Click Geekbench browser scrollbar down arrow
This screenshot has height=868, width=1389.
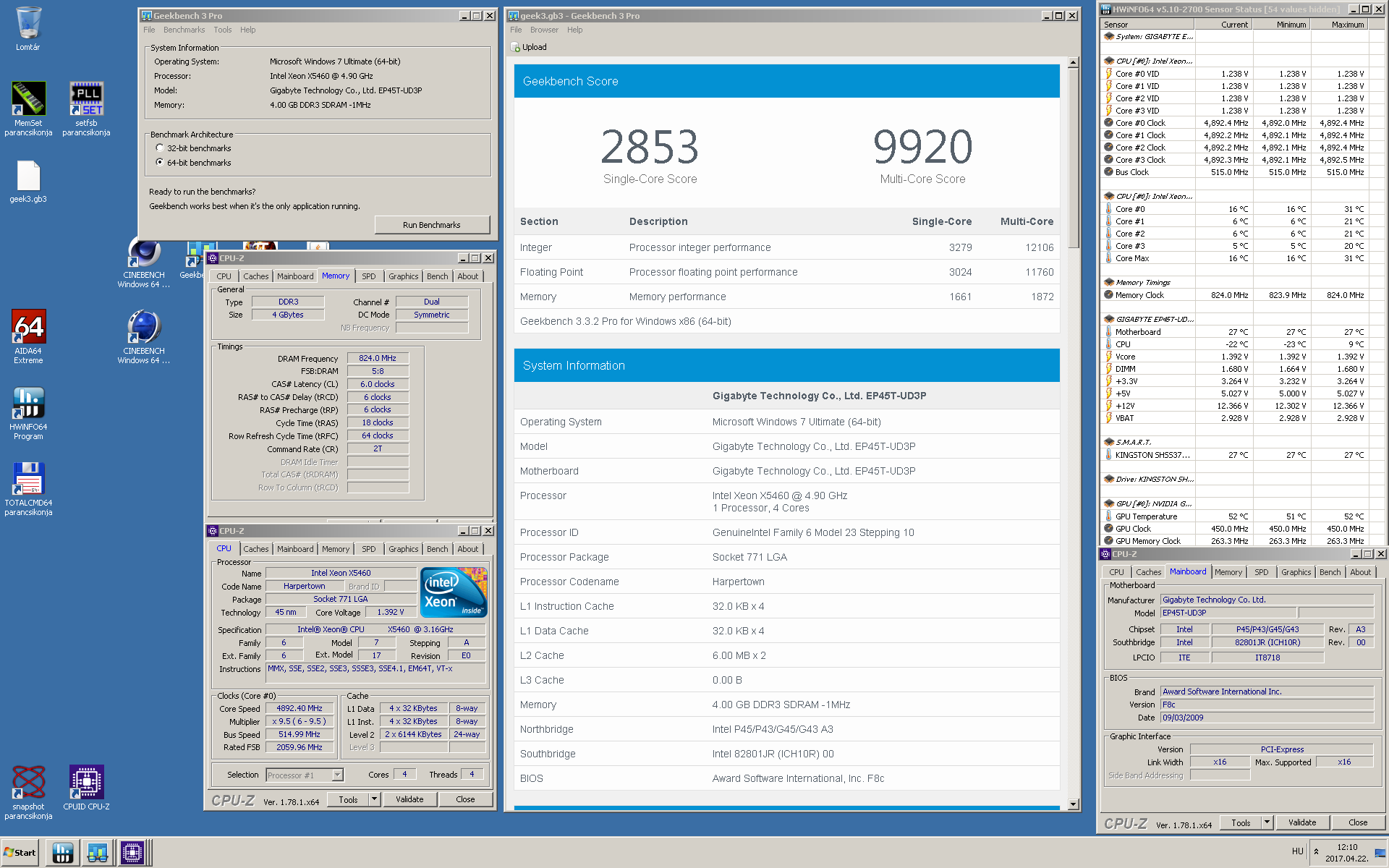(1074, 804)
